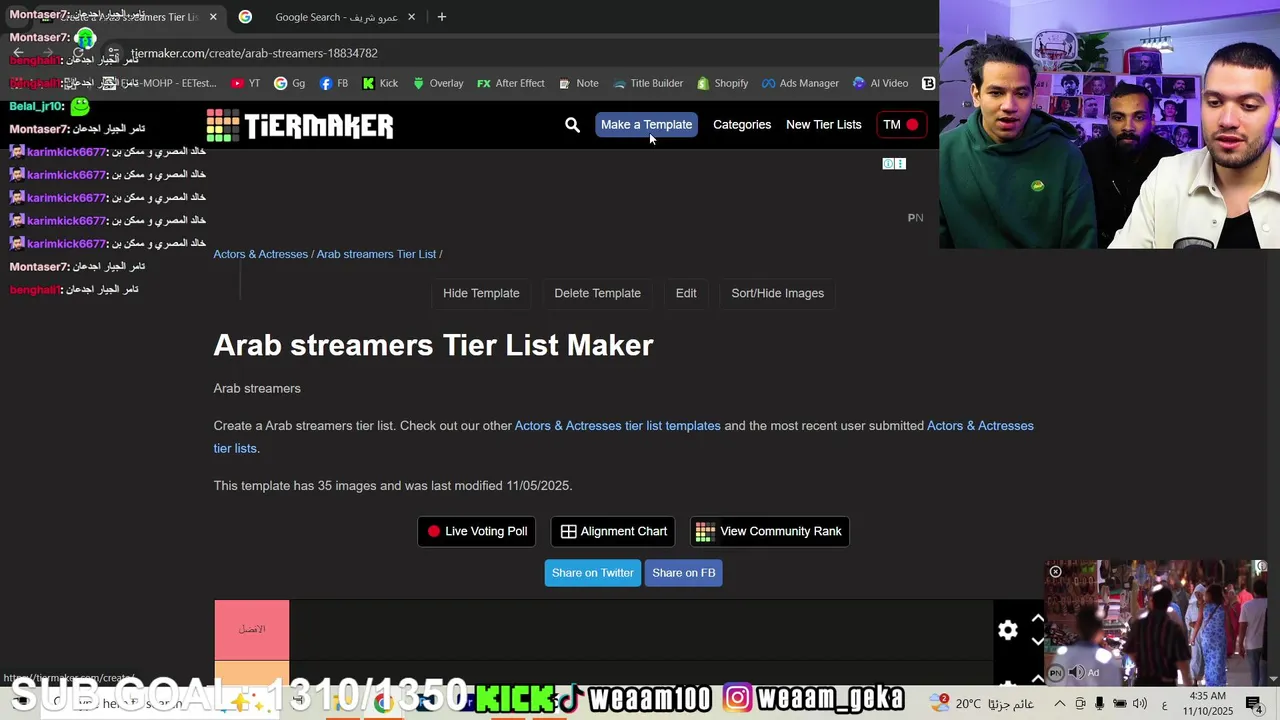The image size is (1280, 720).
Task: Click the TierMaker logo
Action: click(300, 125)
